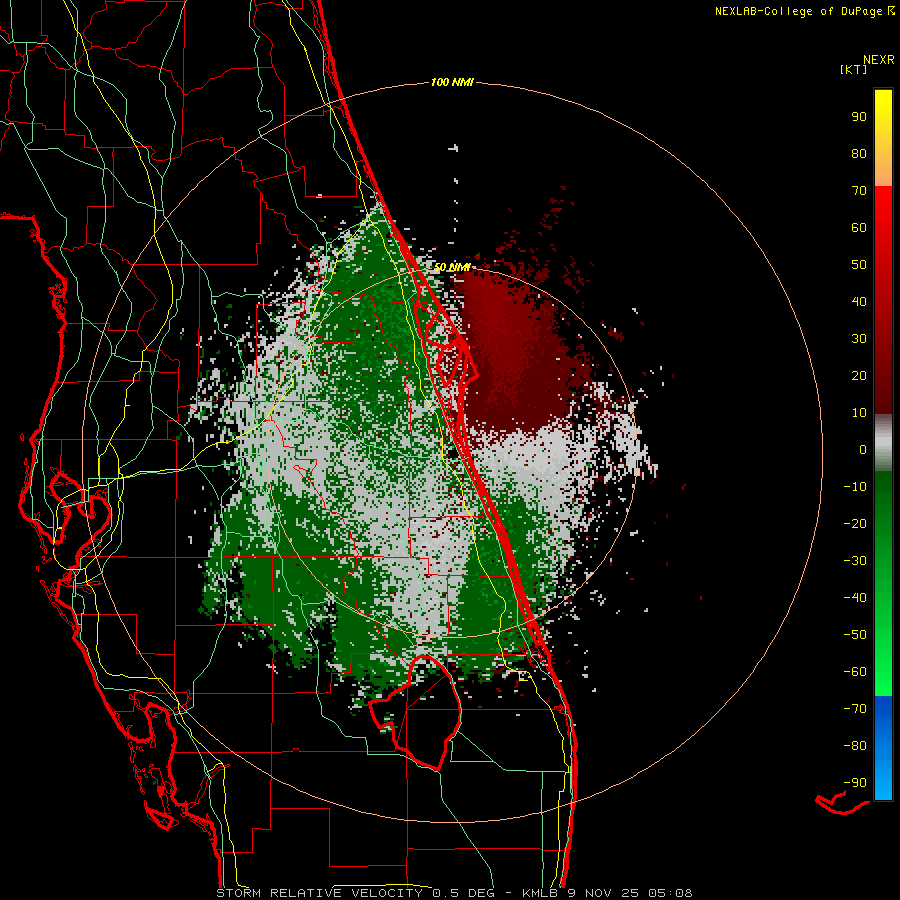The image size is (900, 900).
Task: Select the positive 40 scale value
Action: coord(859,301)
